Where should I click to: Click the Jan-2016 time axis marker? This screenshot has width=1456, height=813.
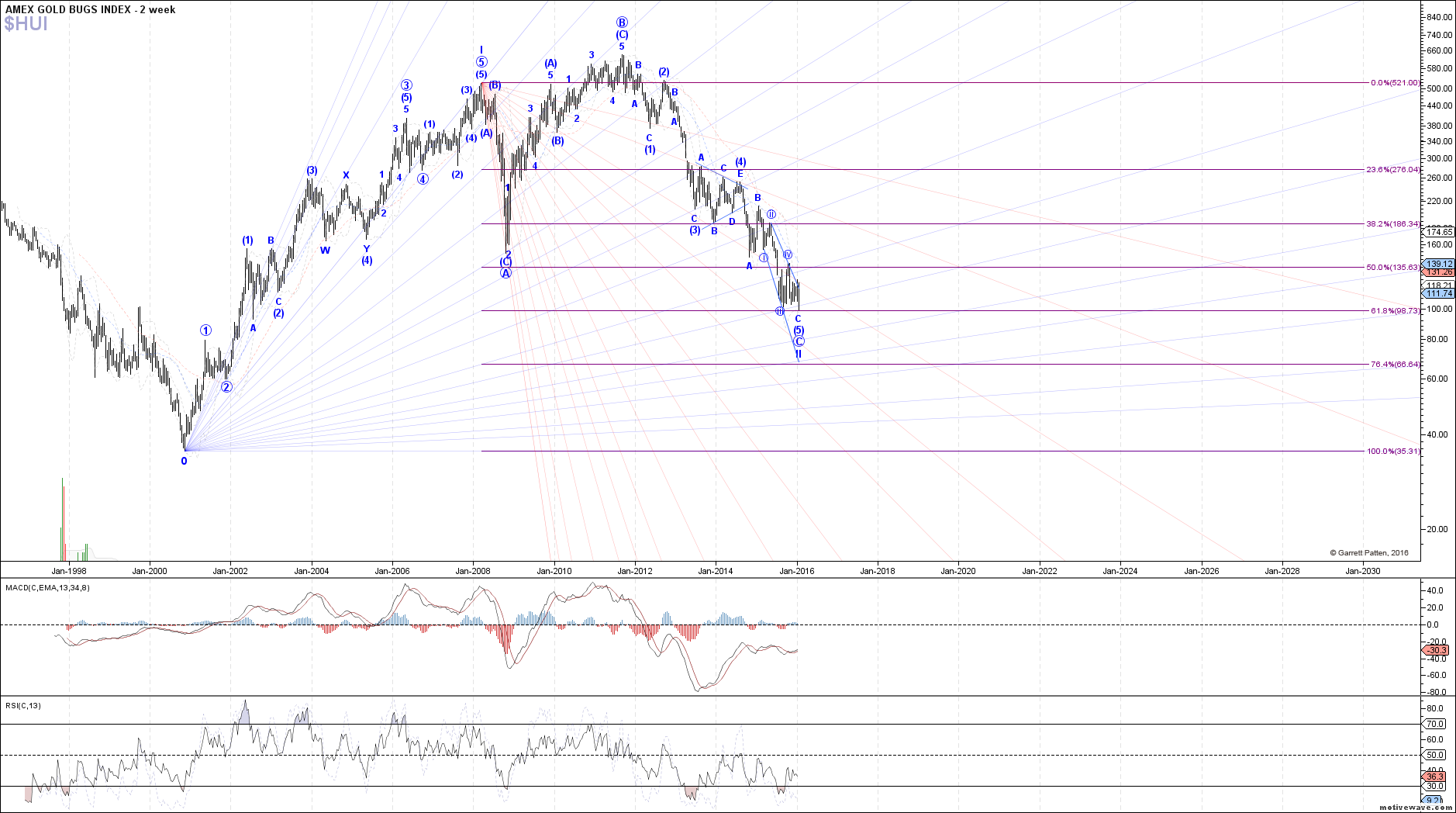tap(796, 571)
